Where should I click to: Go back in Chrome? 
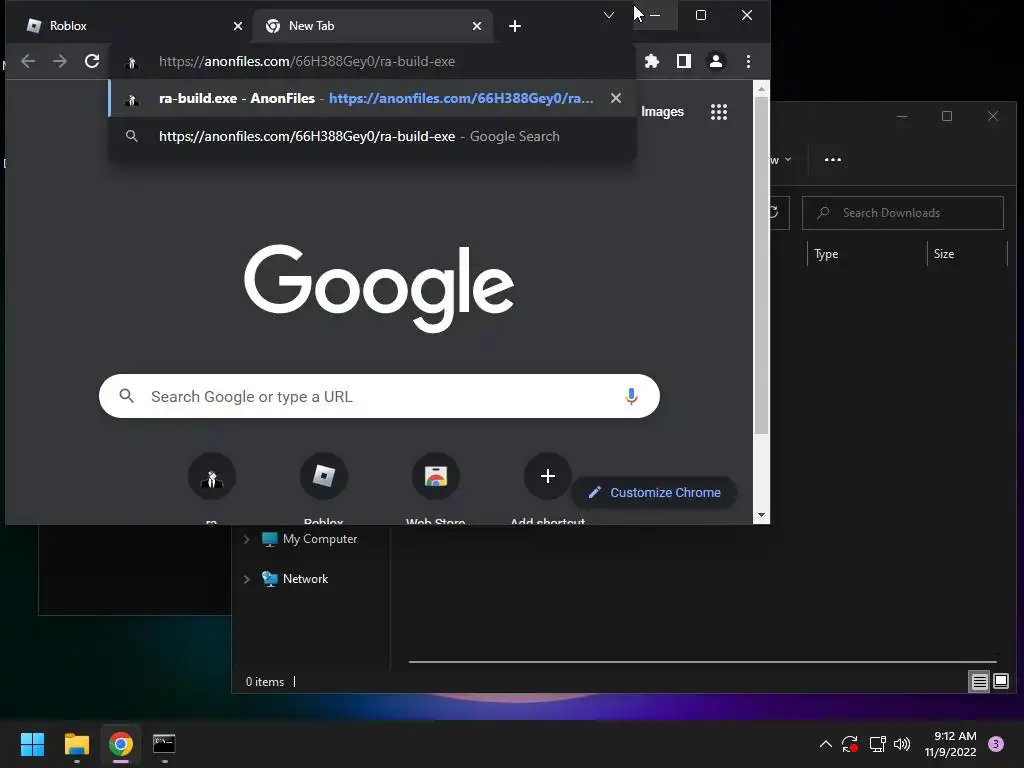pos(28,61)
